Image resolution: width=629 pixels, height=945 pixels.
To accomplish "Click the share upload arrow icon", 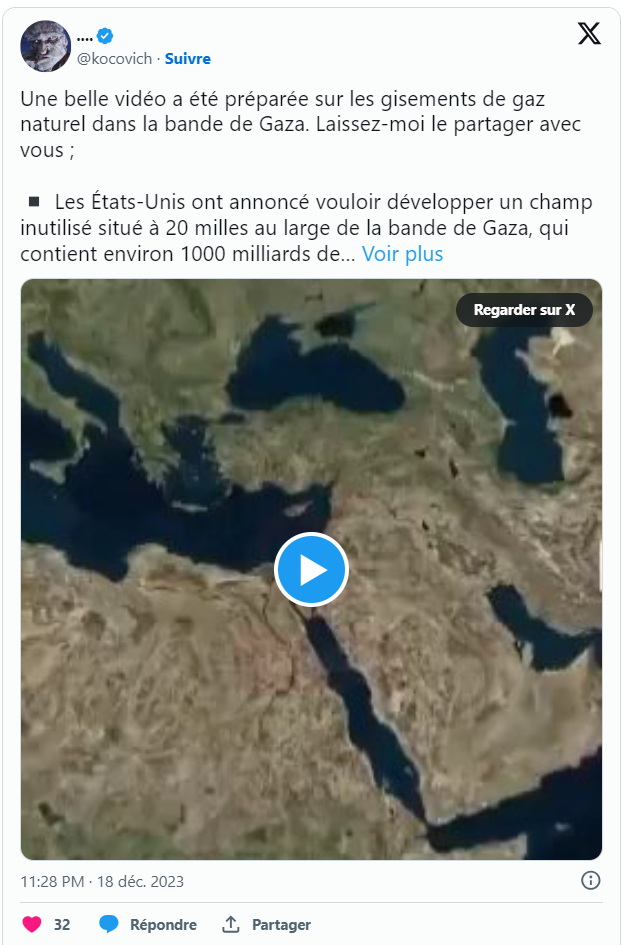I will coord(231,924).
